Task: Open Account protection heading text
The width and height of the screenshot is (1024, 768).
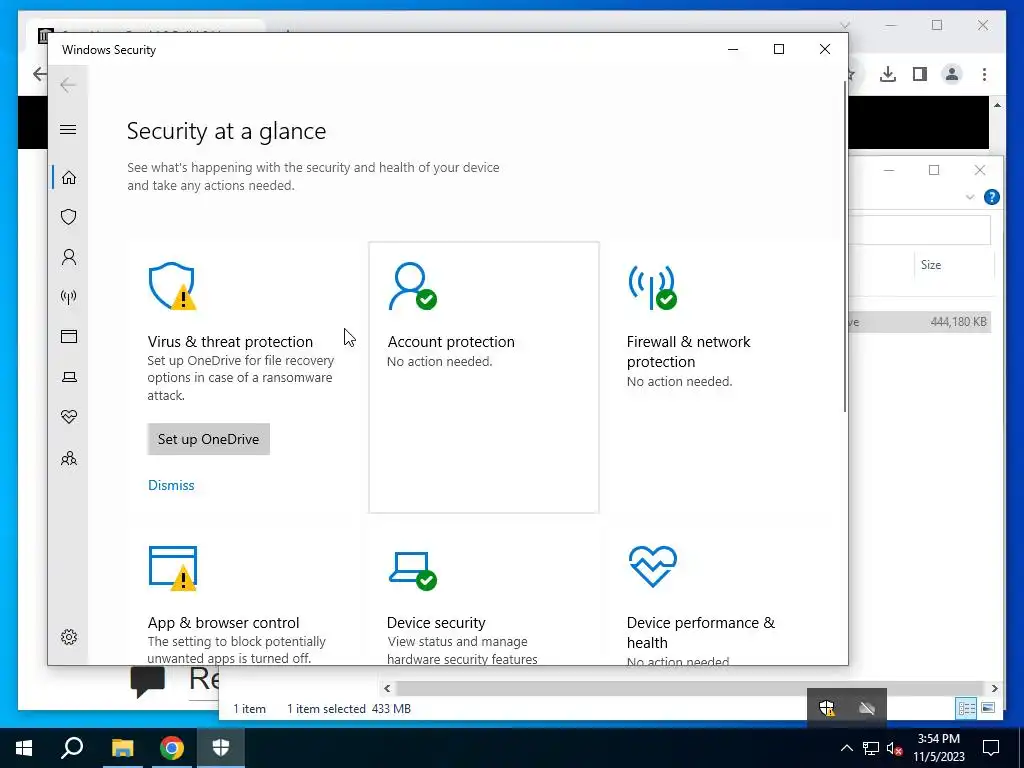Action: point(451,342)
